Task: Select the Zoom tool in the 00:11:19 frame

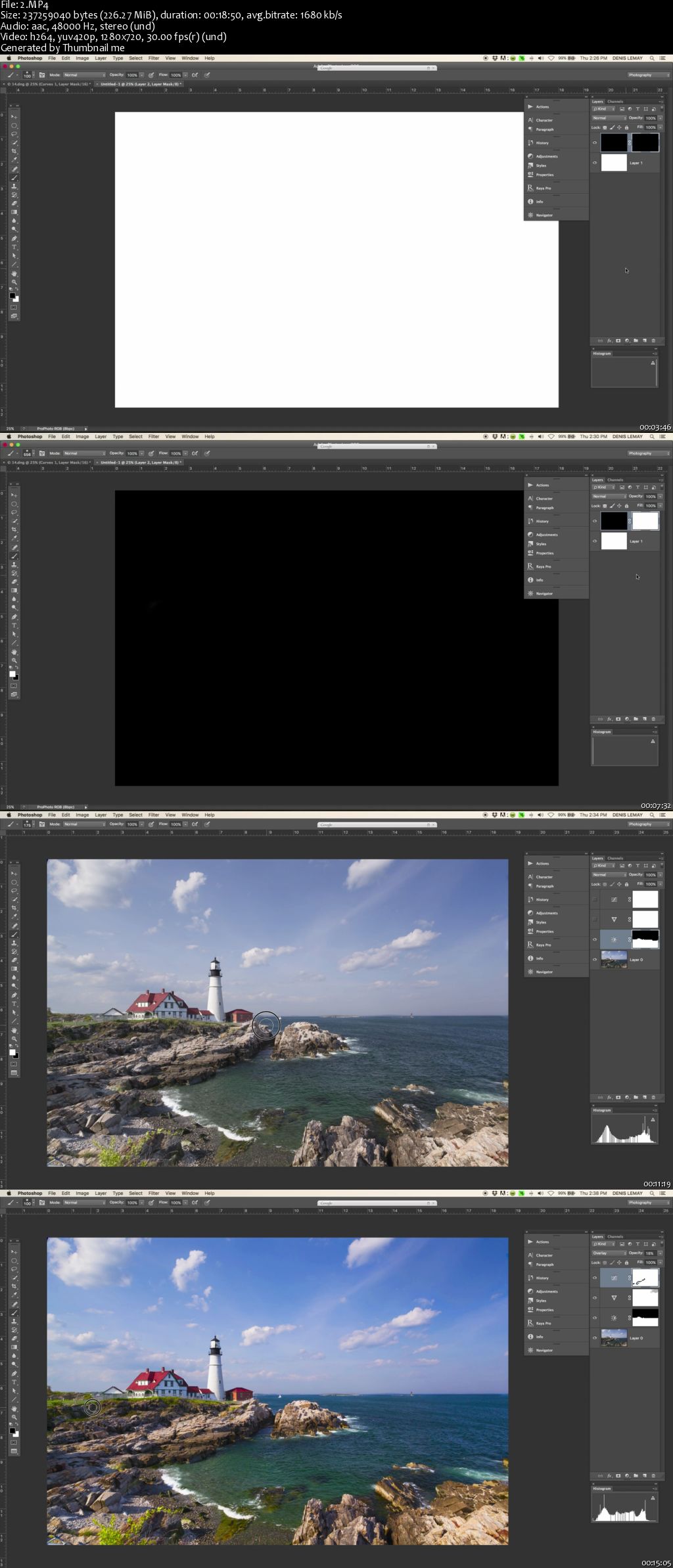Action: click(x=14, y=1039)
